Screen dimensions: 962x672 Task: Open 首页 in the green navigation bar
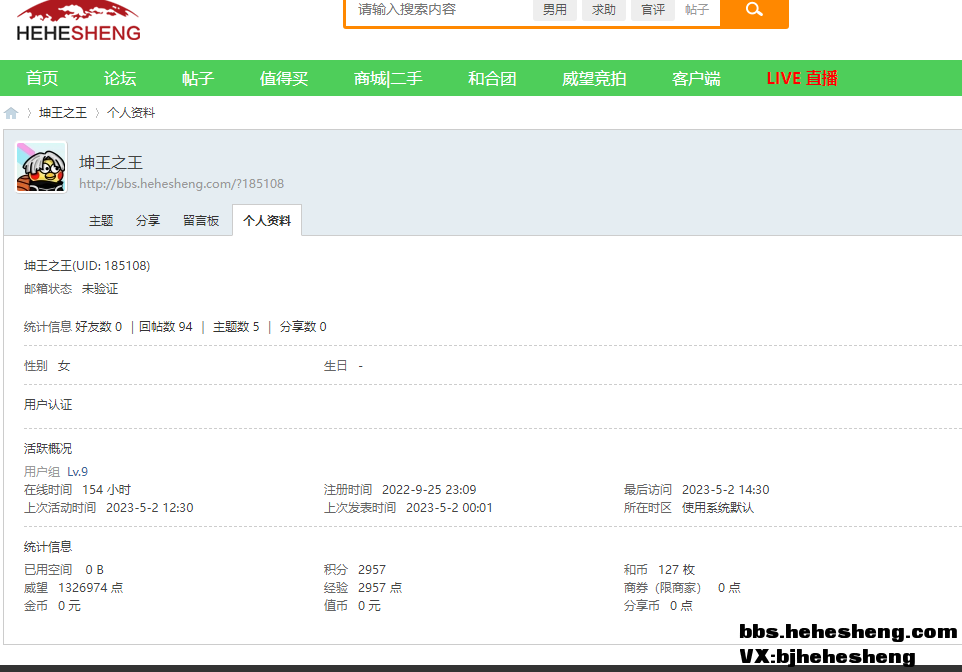pyautogui.click(x=42, y=79)
